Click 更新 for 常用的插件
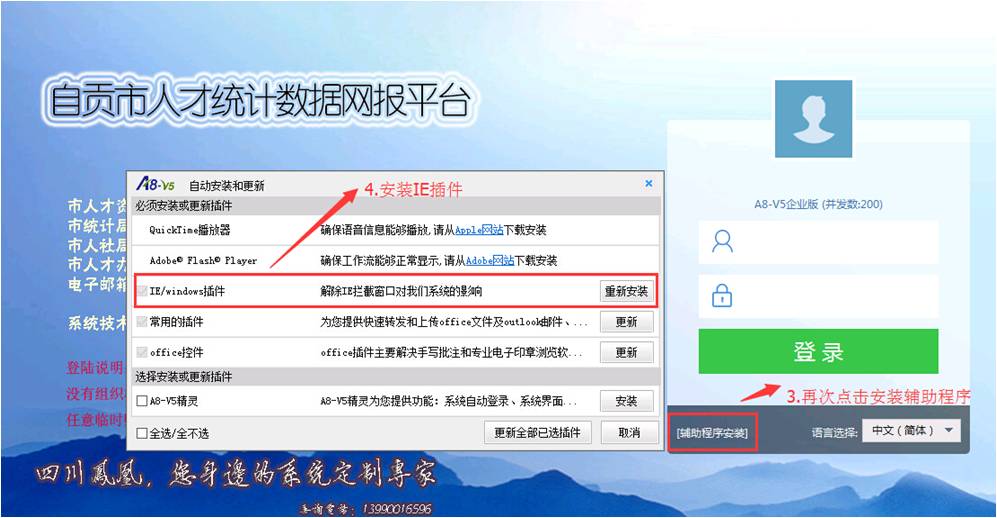This screenshot has height=518, width=997. 626,322
